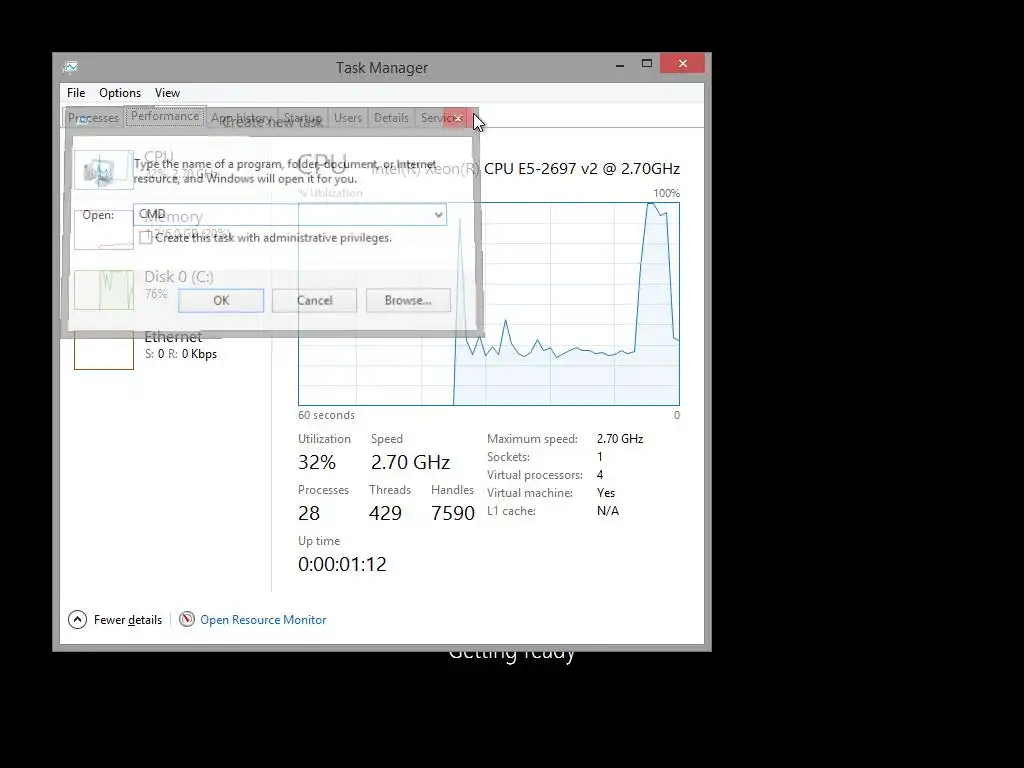Close the Create new task dialog
Viewport: 1024px width, 768px height.
click(456, 118)
